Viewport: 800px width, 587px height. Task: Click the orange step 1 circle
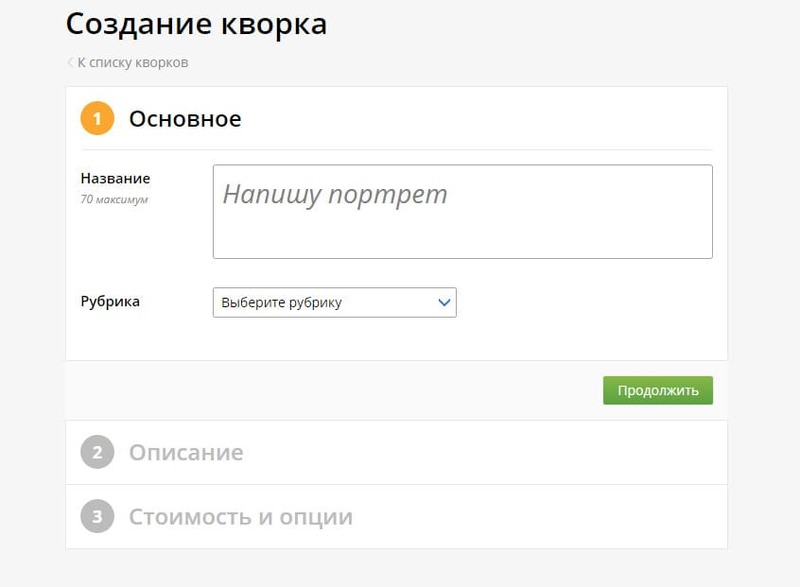point(97,119)
